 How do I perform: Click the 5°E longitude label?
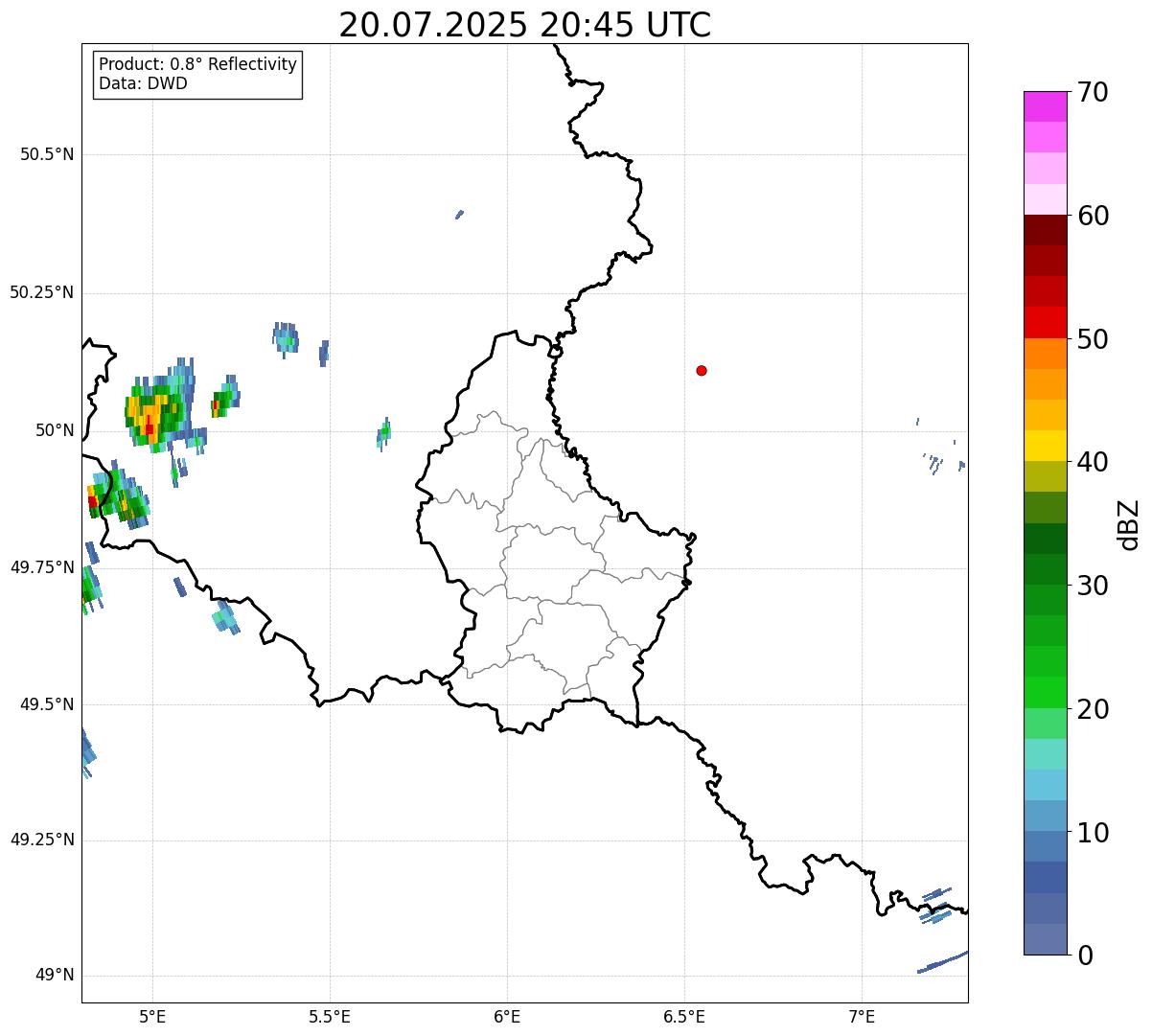click(152, 1016)
